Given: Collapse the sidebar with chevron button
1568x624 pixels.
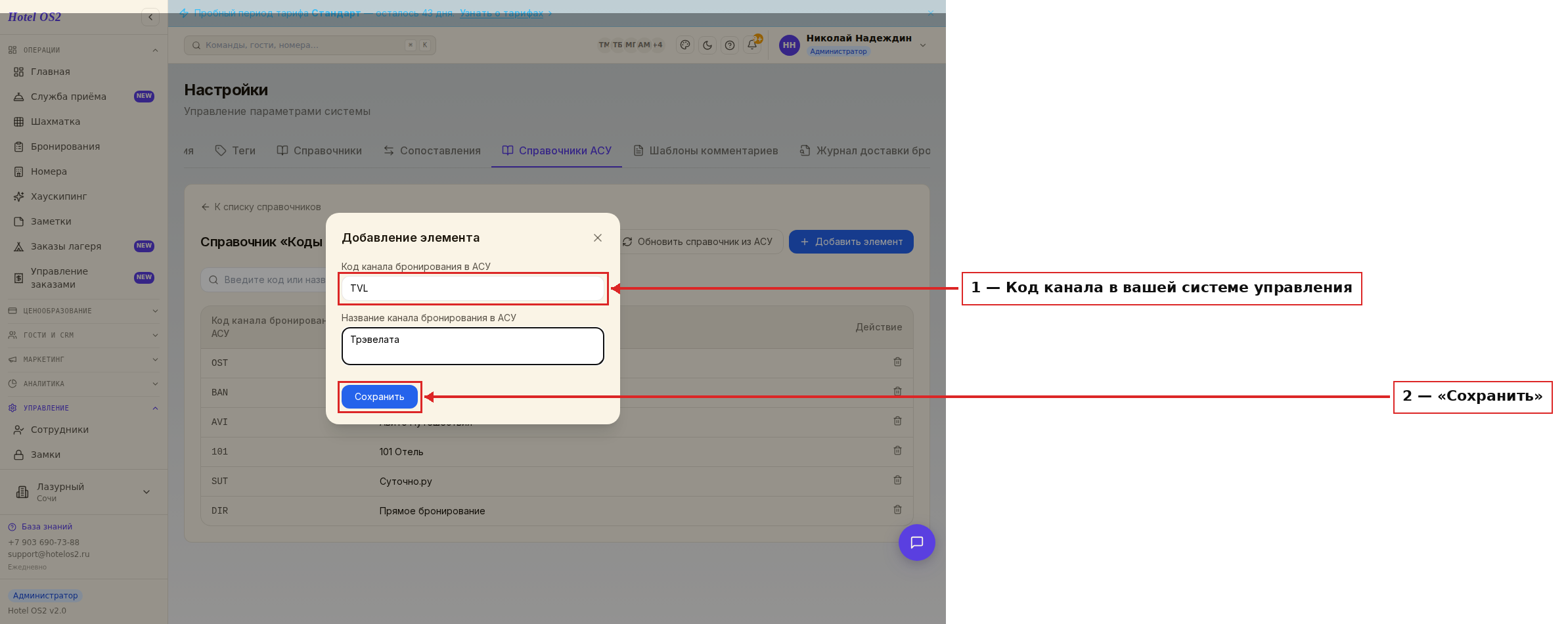Looking at the screenshot, I should 150,17.
